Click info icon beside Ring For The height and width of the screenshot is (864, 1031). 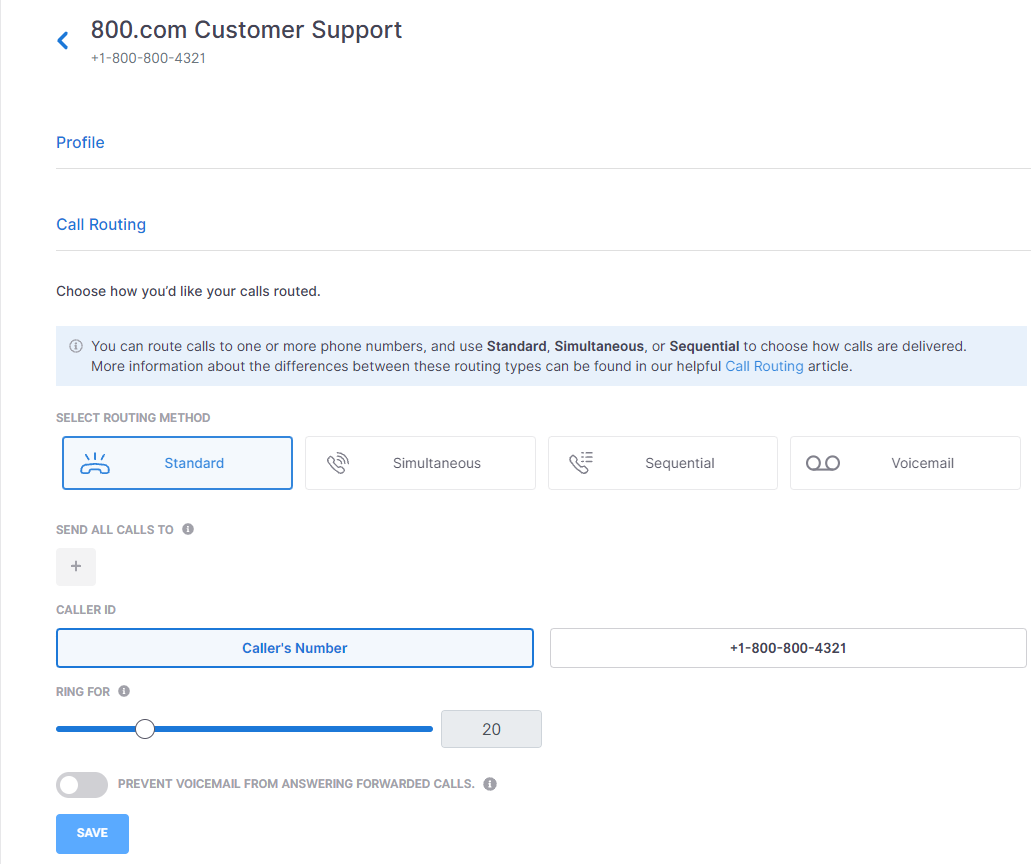click(x=124, y=691)
